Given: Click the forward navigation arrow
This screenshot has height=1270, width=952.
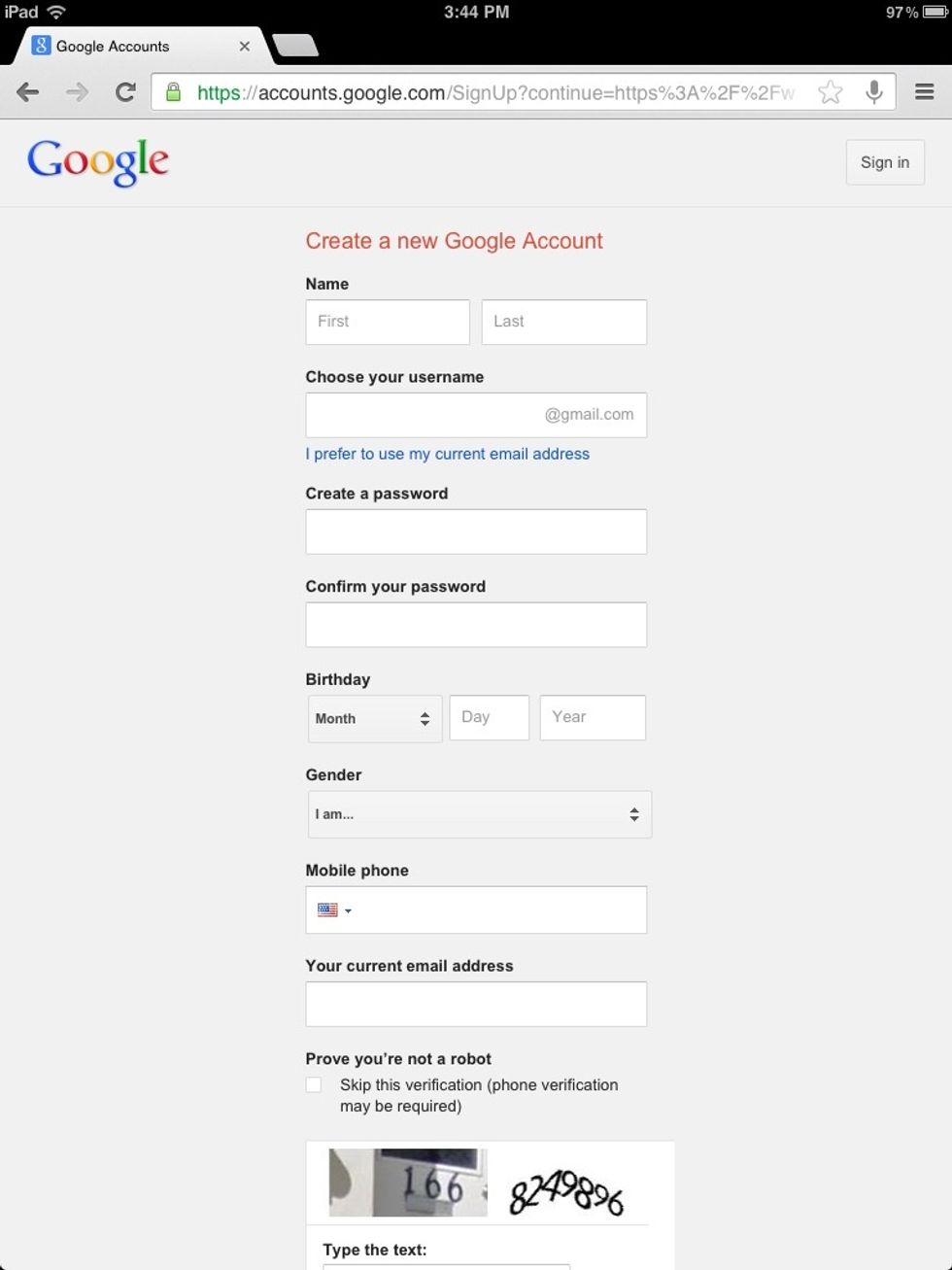Looking at the screenshot, I should click(76, 92).
